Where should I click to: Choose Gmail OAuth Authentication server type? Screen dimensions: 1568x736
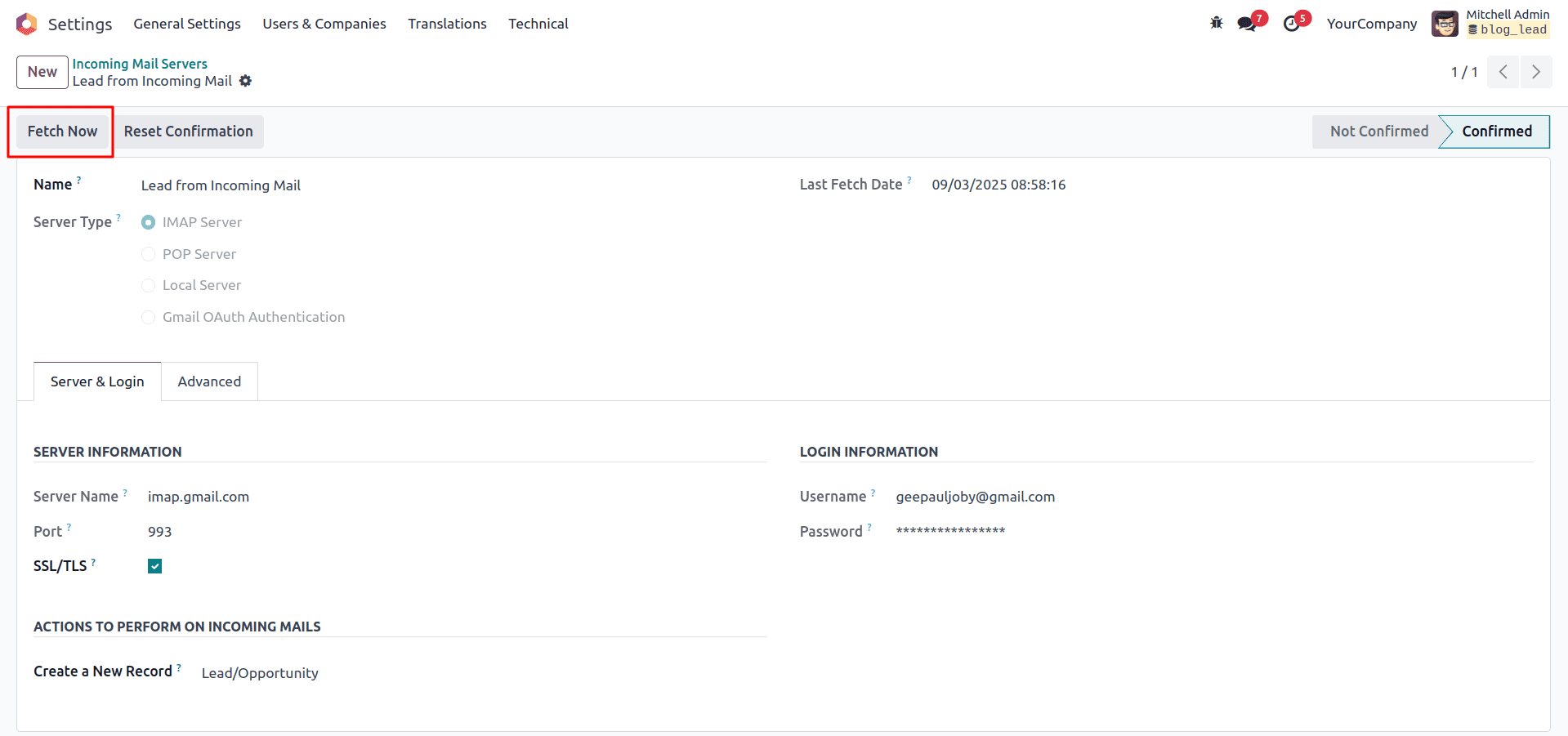[148, 317]
